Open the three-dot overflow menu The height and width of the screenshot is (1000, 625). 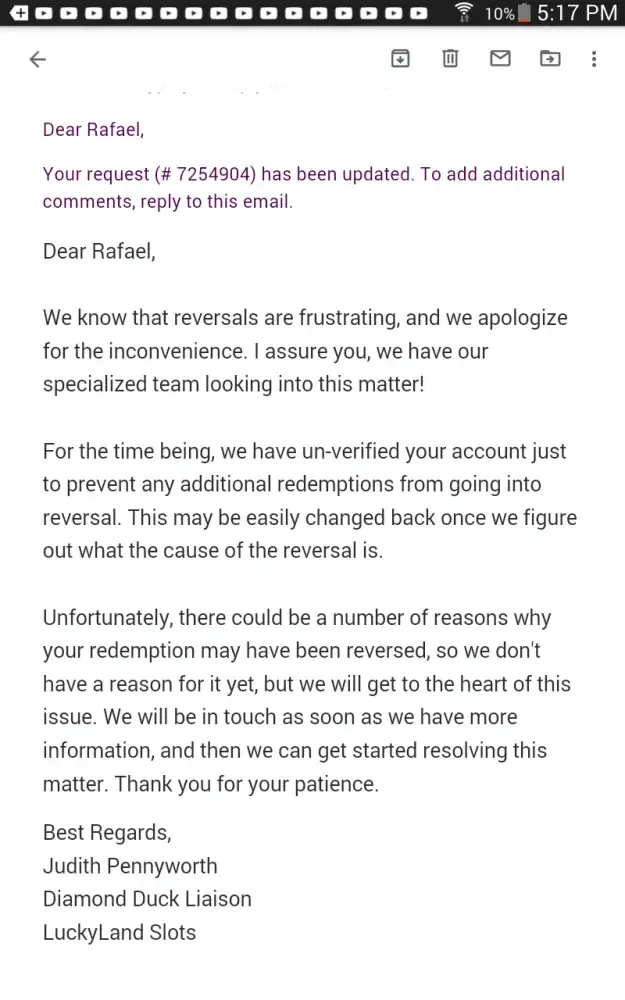pyautogui.click(x=594, y=60)
